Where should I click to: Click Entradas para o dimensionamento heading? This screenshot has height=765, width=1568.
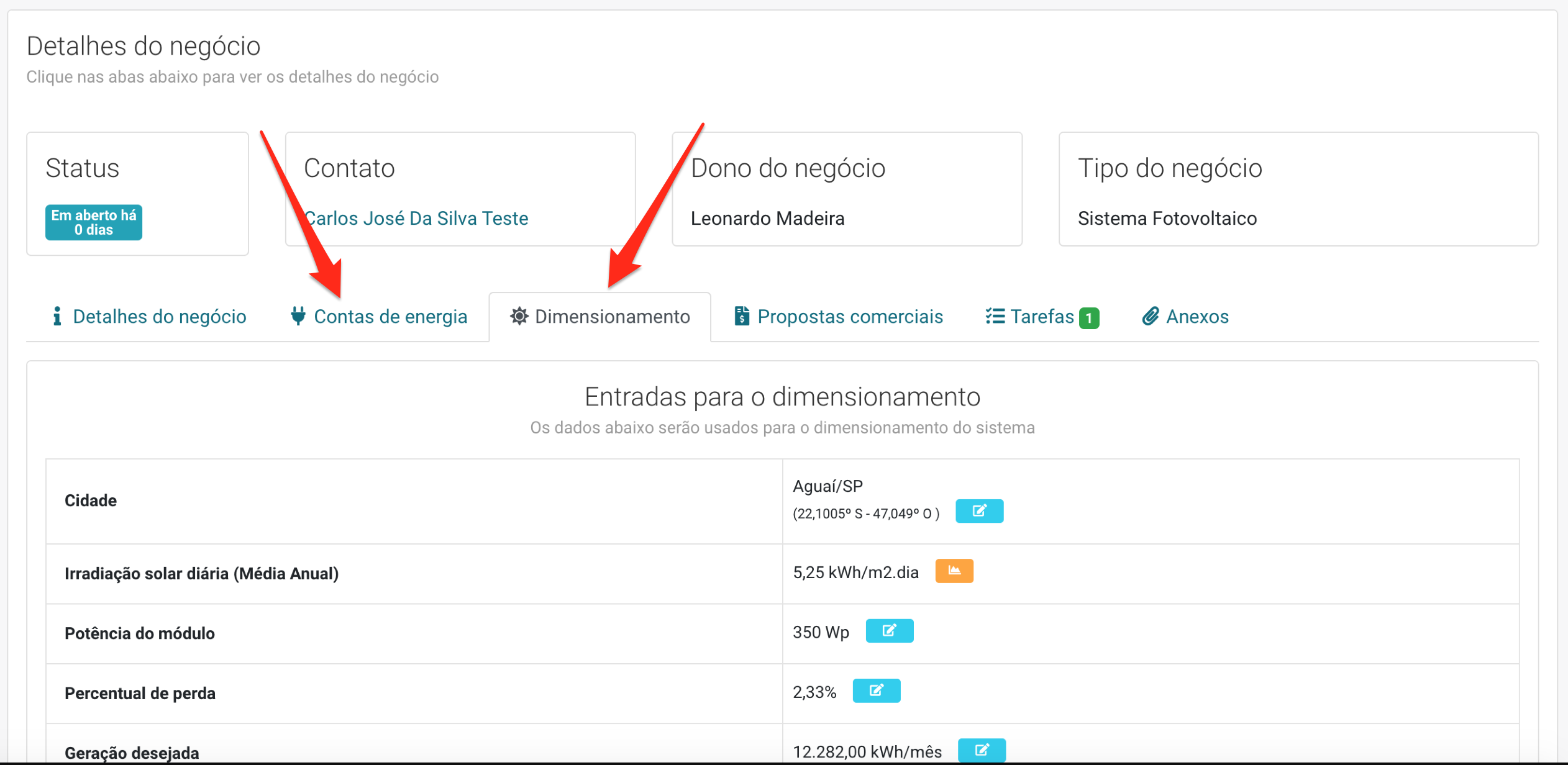(x=782, y=396)
